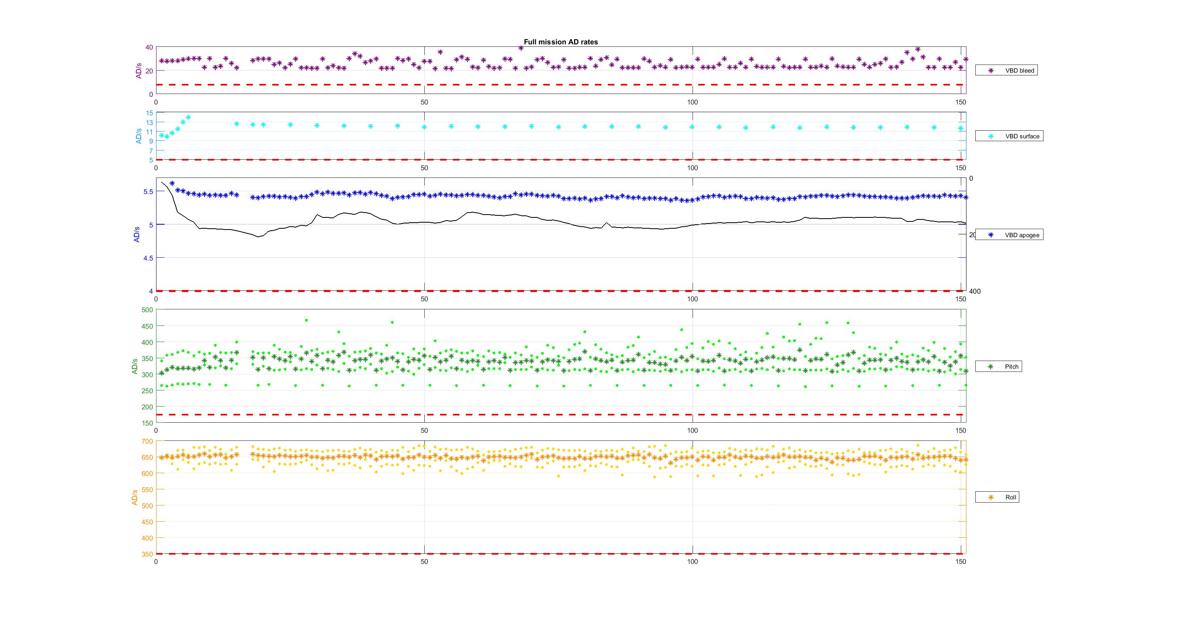The image size is (1200, 622).
Task: Select the Pitch legend label
Action: [1011, 367]
